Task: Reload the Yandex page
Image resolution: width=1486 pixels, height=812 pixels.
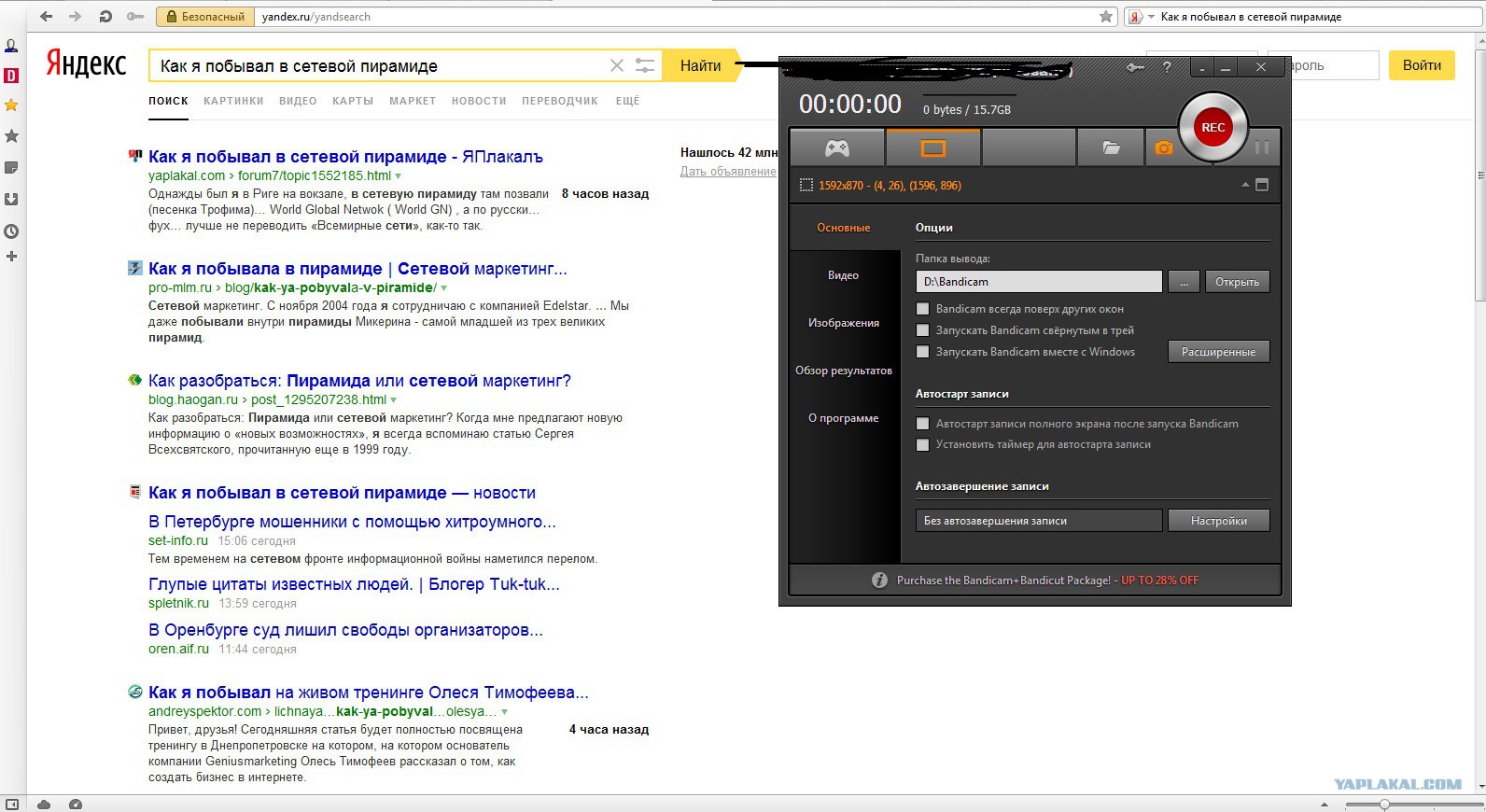Action: (105, 17)
